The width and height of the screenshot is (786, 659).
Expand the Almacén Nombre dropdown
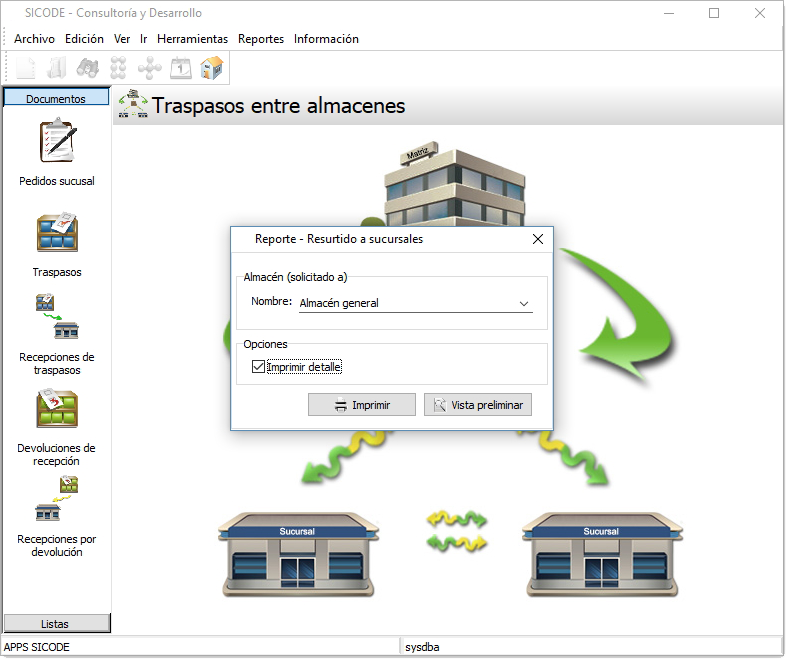[x=523, y=303]
